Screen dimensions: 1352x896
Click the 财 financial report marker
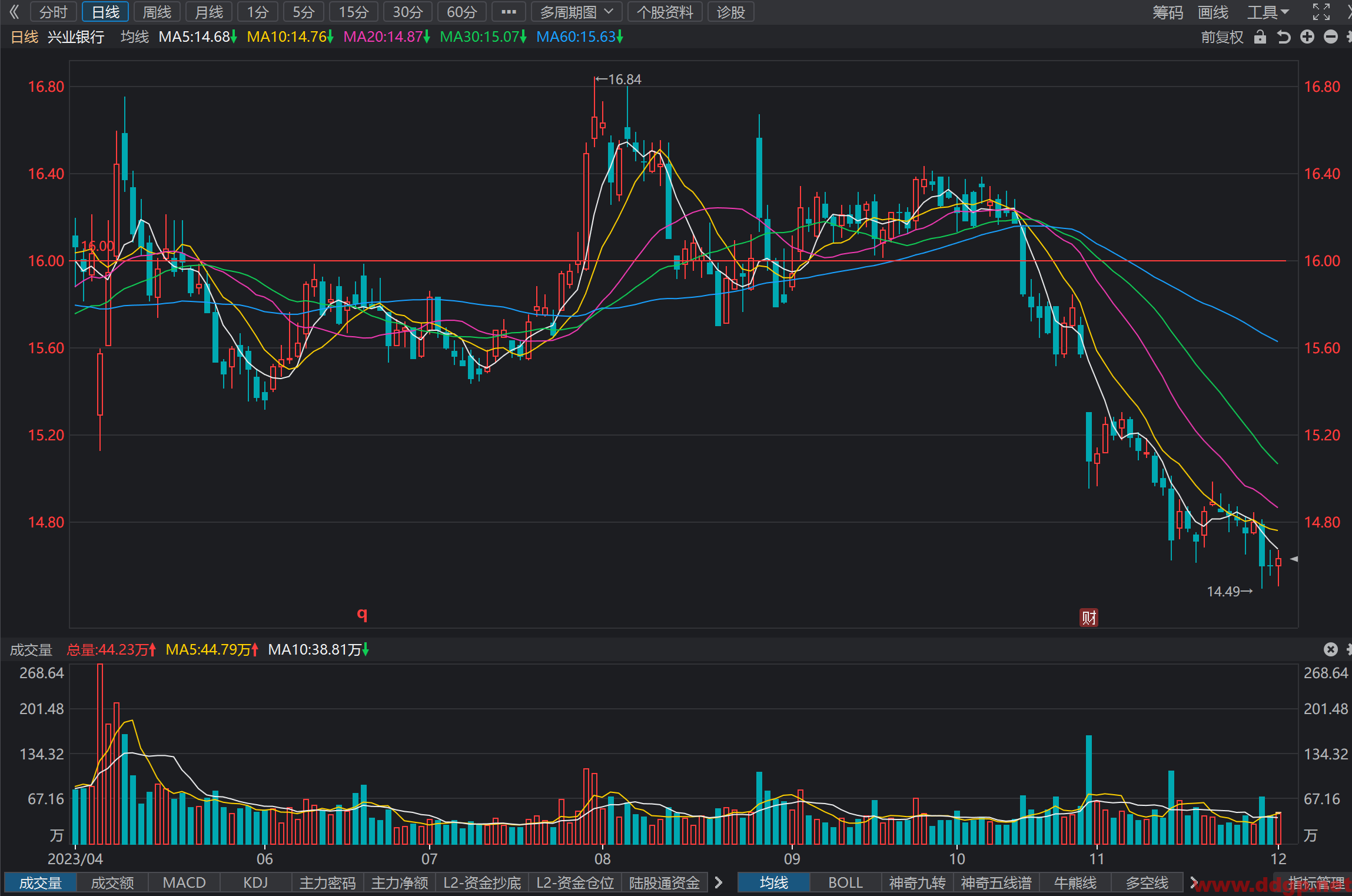(x=1089, y=618)
